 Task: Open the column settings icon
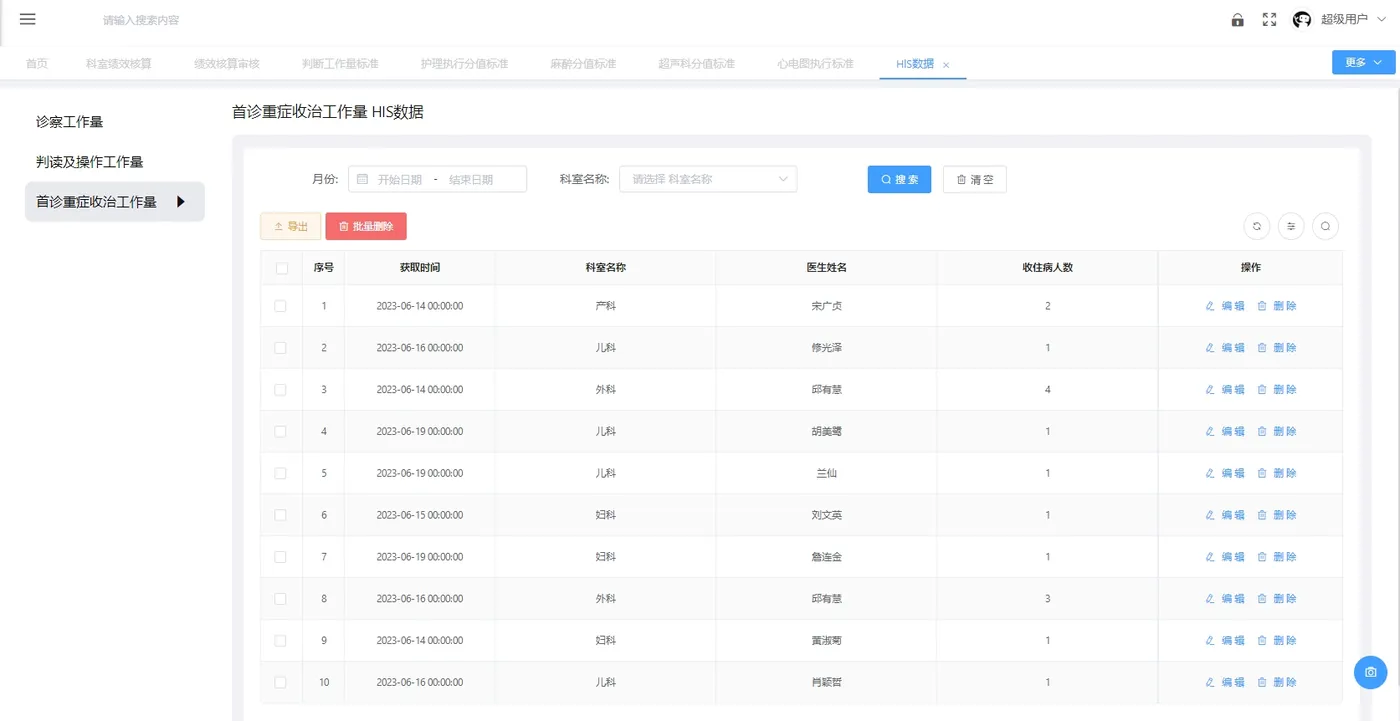coord(1291,227)
